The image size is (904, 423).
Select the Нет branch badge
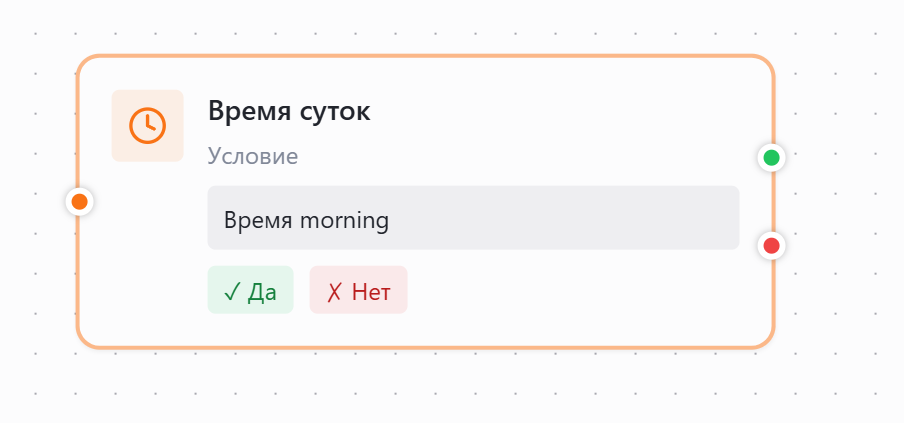(x=358, y=290)
